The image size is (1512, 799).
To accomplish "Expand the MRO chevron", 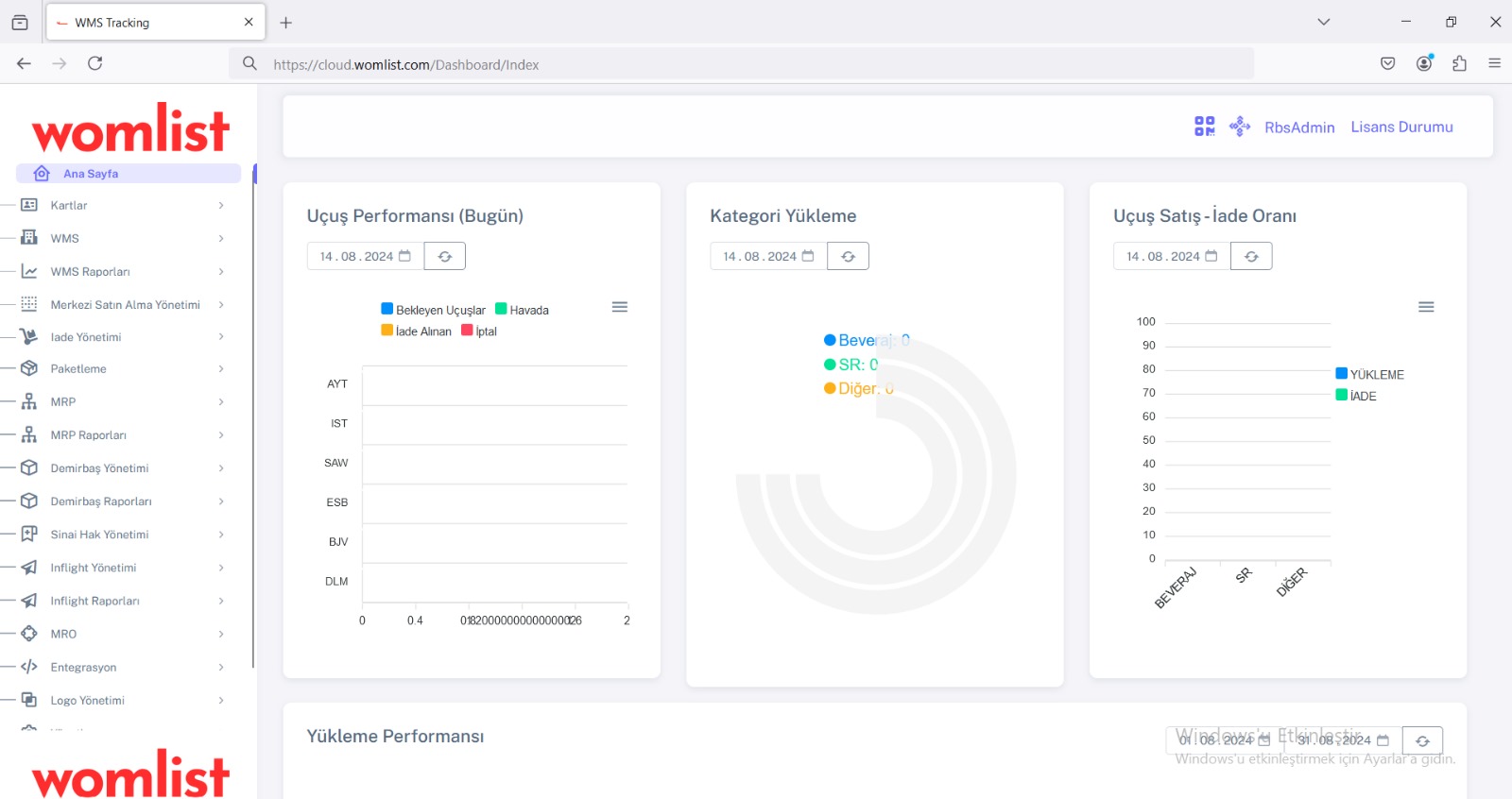I will pos(221,634).
